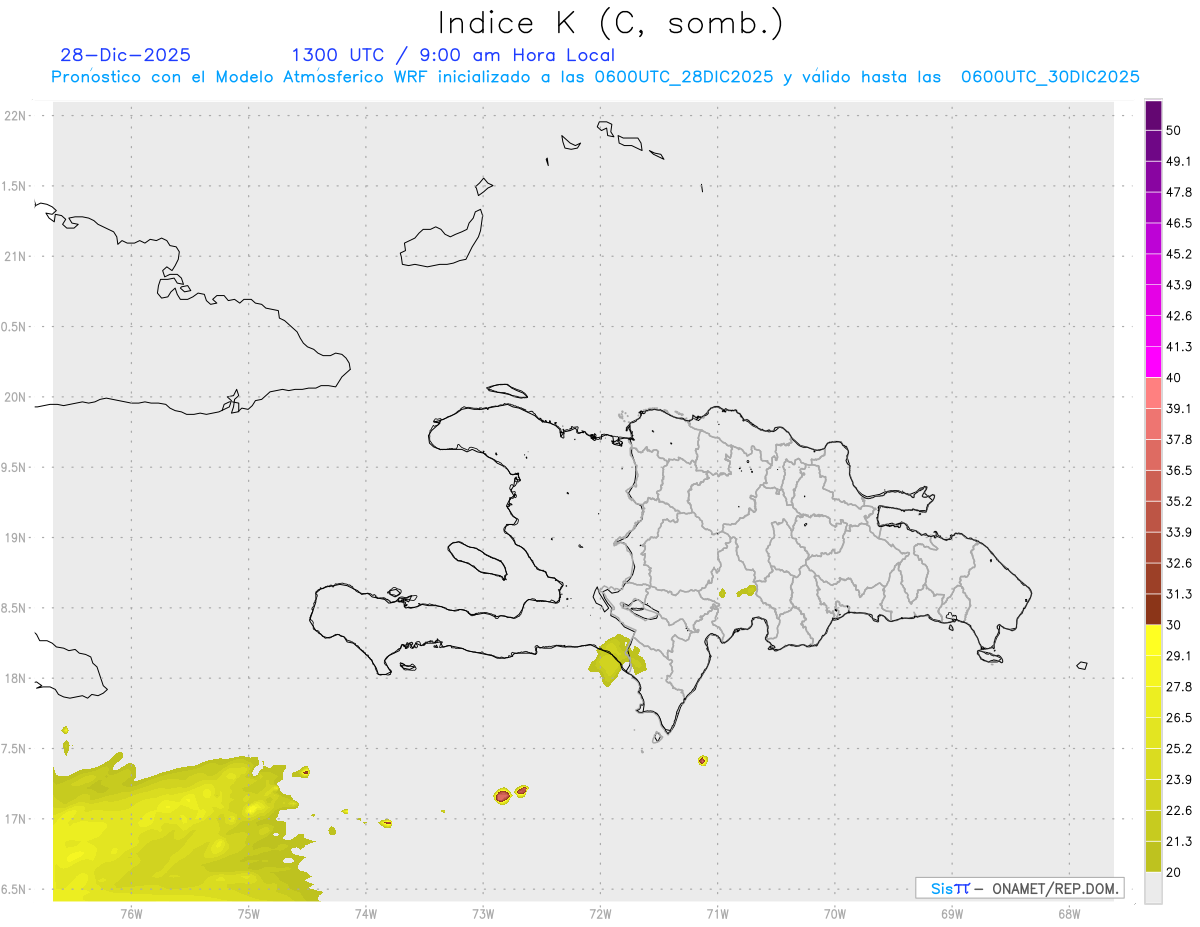The width and height of the screenshot is (1200, 927).
Task: Click the '46.5' colorbar value
Action: (x=1179, y=223)
